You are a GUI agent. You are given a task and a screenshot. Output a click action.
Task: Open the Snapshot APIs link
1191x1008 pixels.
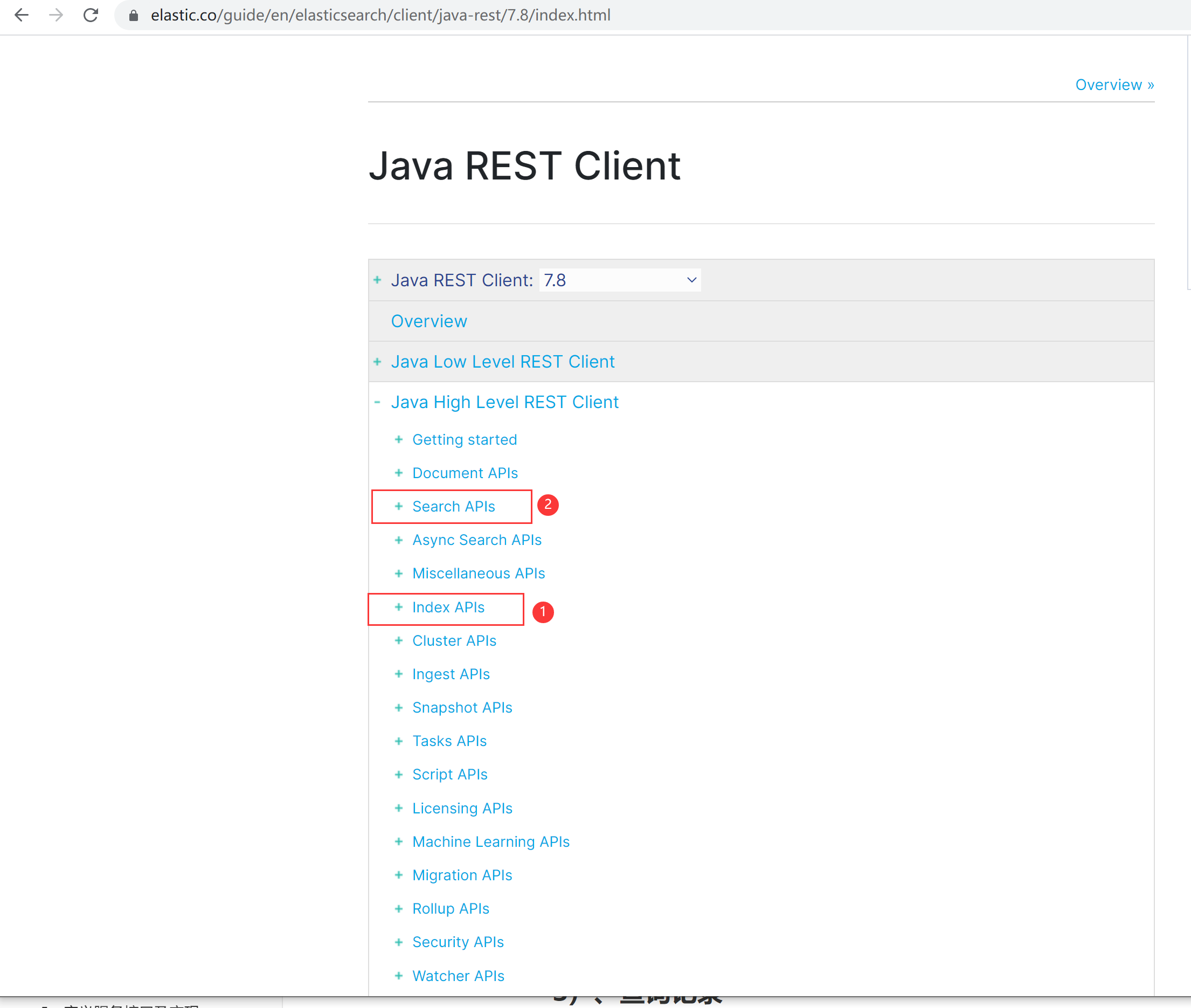462,707
